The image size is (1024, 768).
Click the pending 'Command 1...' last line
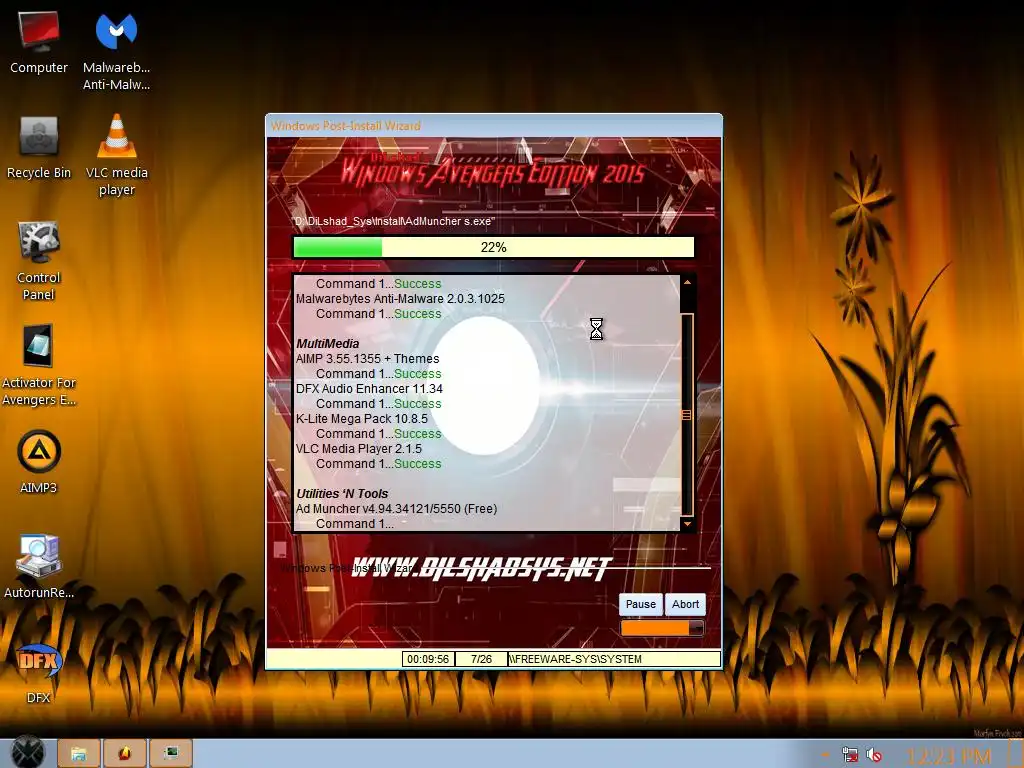(x=355, y=524)
